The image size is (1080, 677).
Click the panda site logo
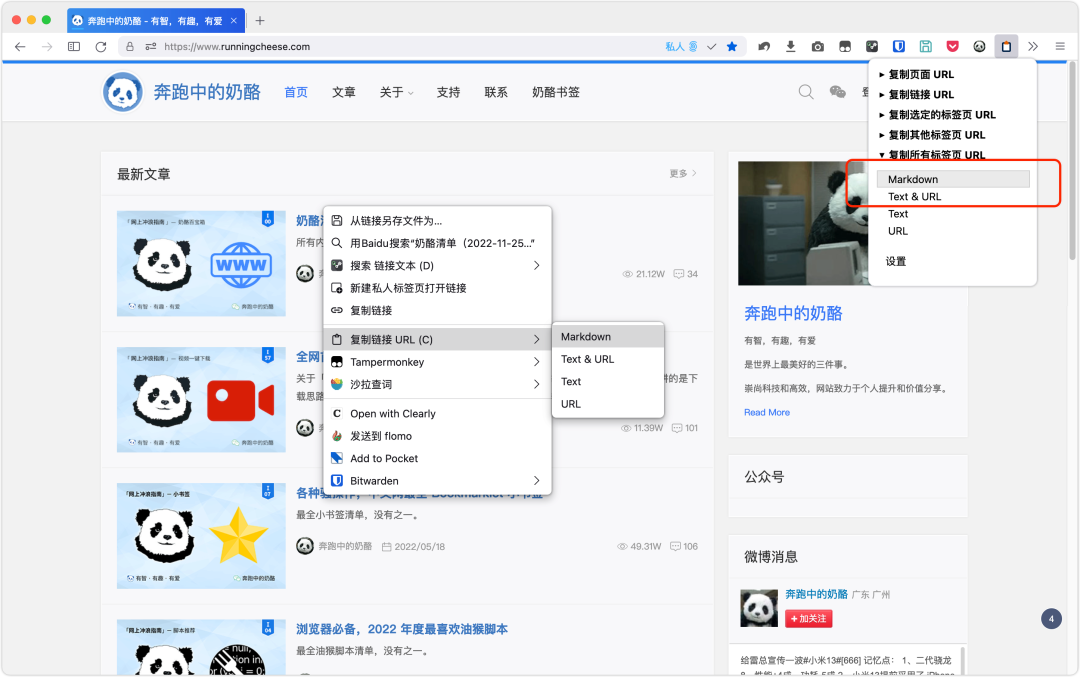123,92
